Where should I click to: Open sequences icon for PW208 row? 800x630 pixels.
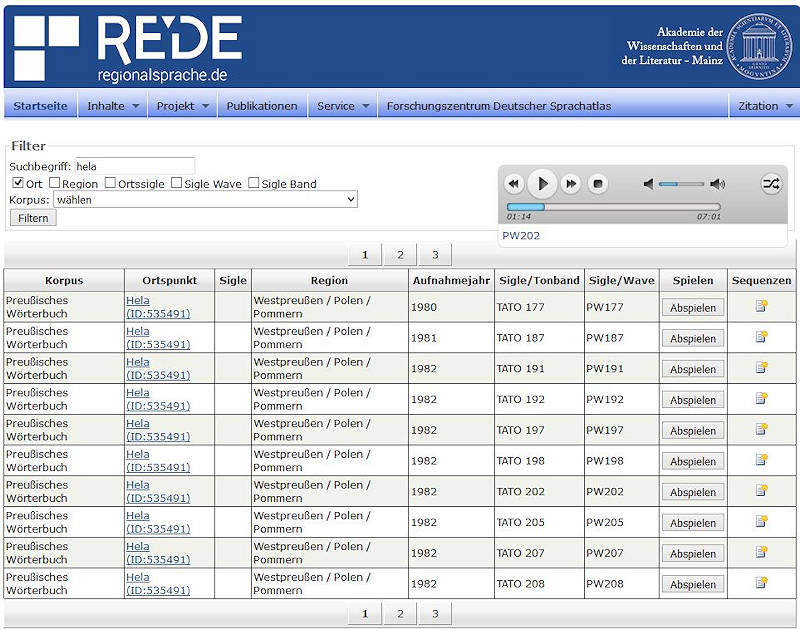[761, 583]
